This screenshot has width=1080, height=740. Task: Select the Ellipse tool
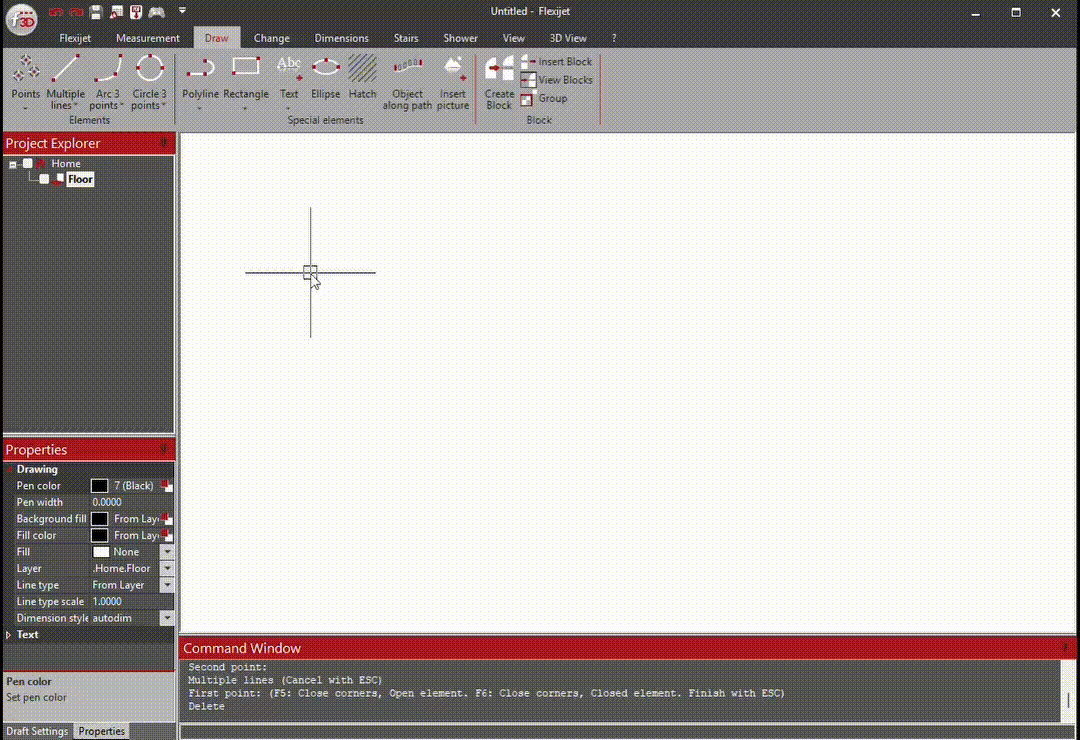(326, 77)
